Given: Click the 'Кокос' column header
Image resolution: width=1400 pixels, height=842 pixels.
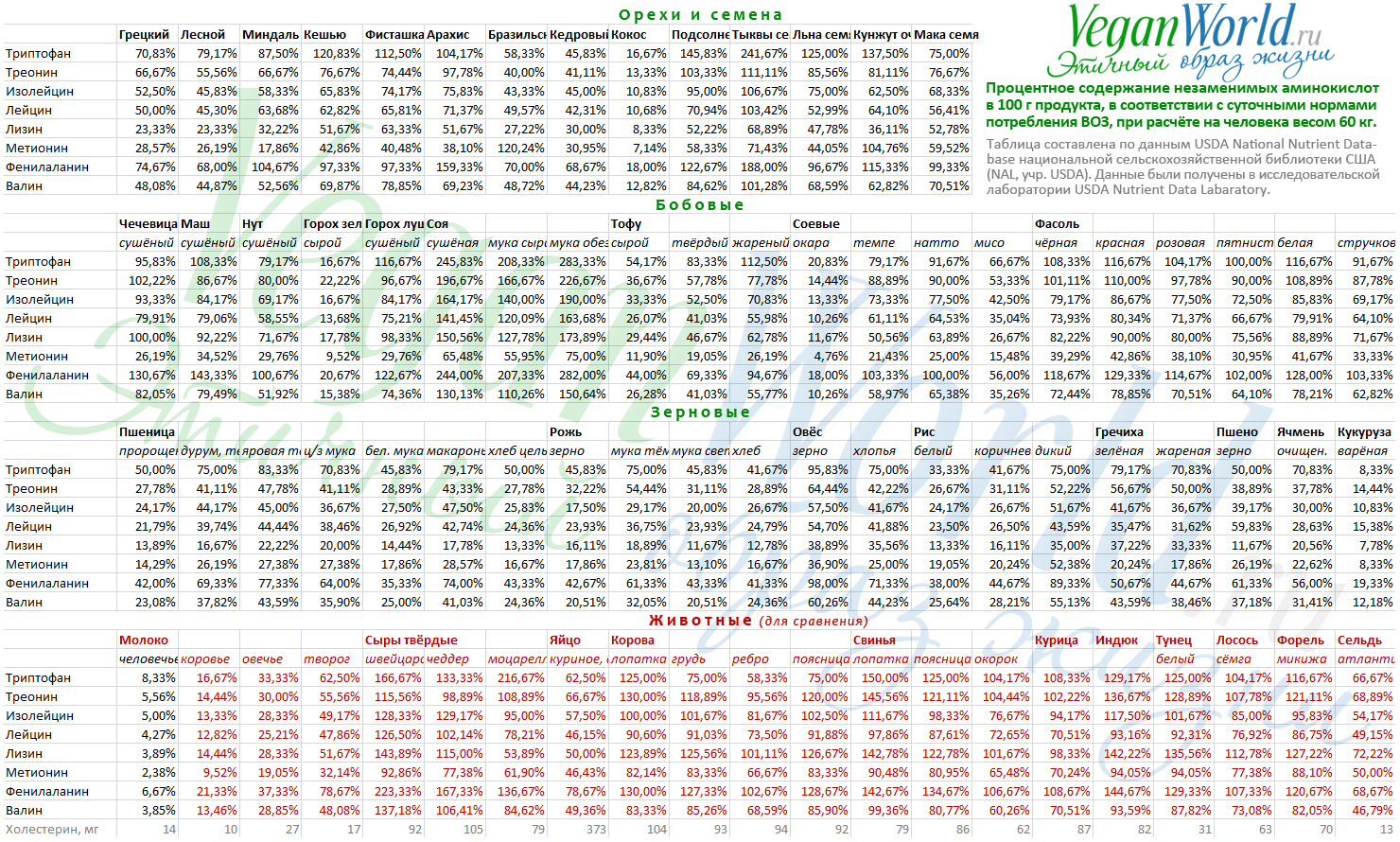Looking at the screenshot, I should coord(629,34).
